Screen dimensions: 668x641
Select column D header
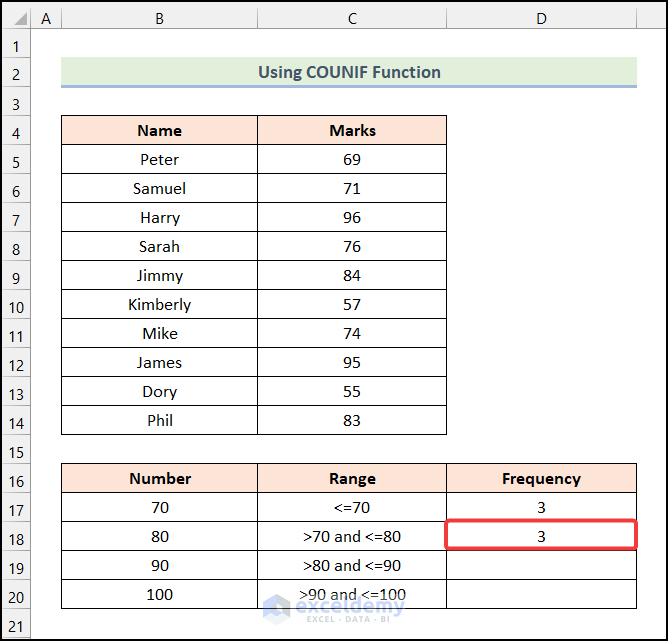click(541, 19)
